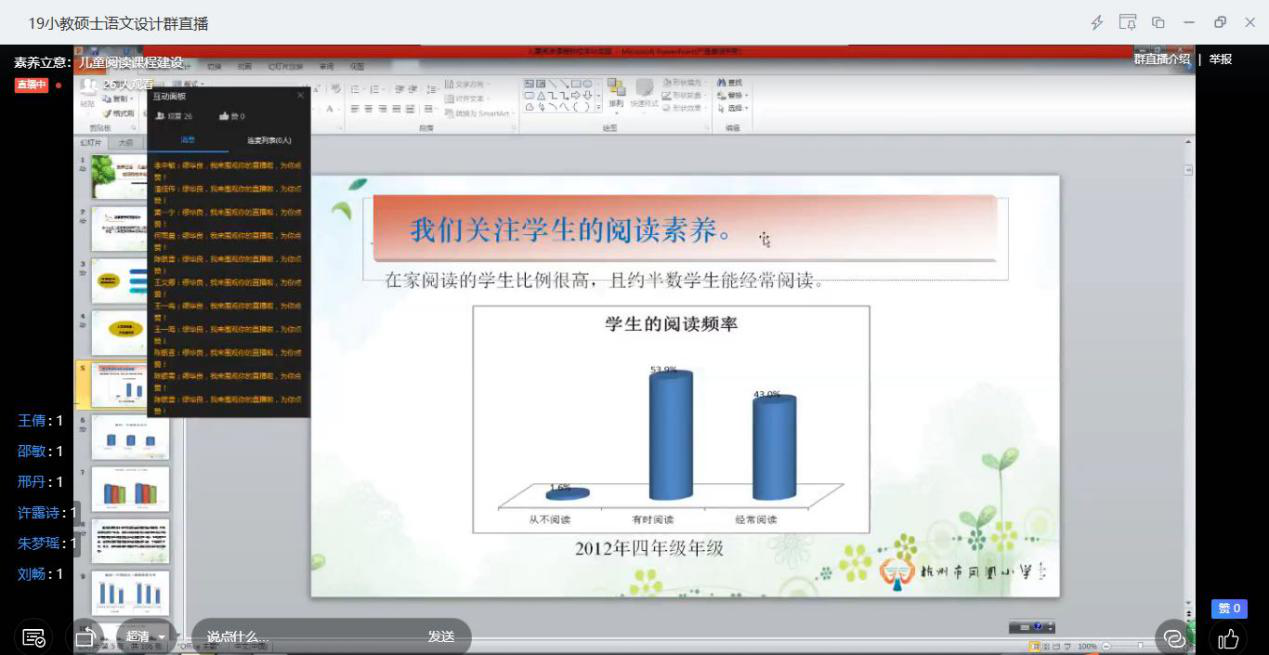Click the lightning bolt icon in title bar

(1097, 23)
